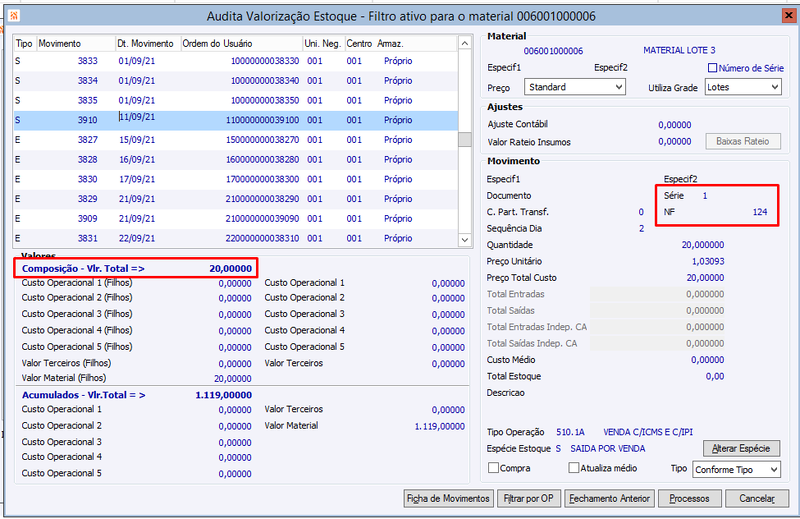Click the Processos button
Screen dimensions: 800x519
click(690, 498)
